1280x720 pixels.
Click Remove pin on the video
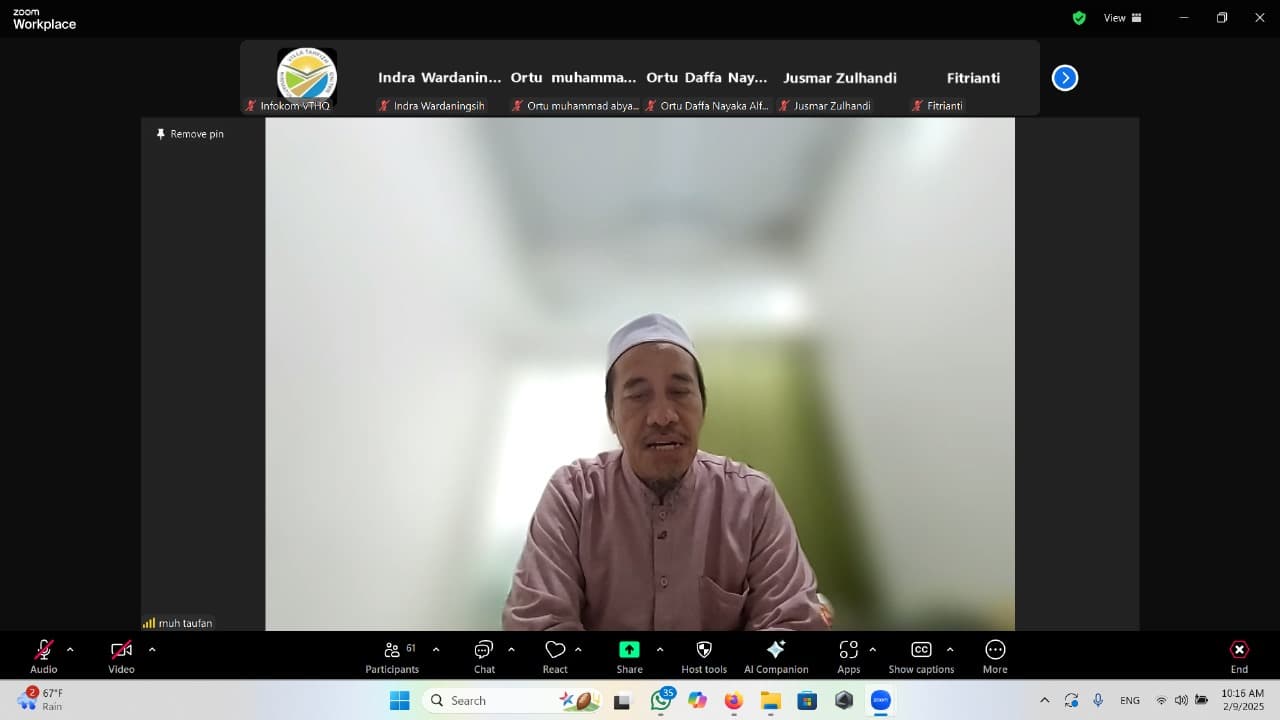pyautogui.click(x=190, y=134)
